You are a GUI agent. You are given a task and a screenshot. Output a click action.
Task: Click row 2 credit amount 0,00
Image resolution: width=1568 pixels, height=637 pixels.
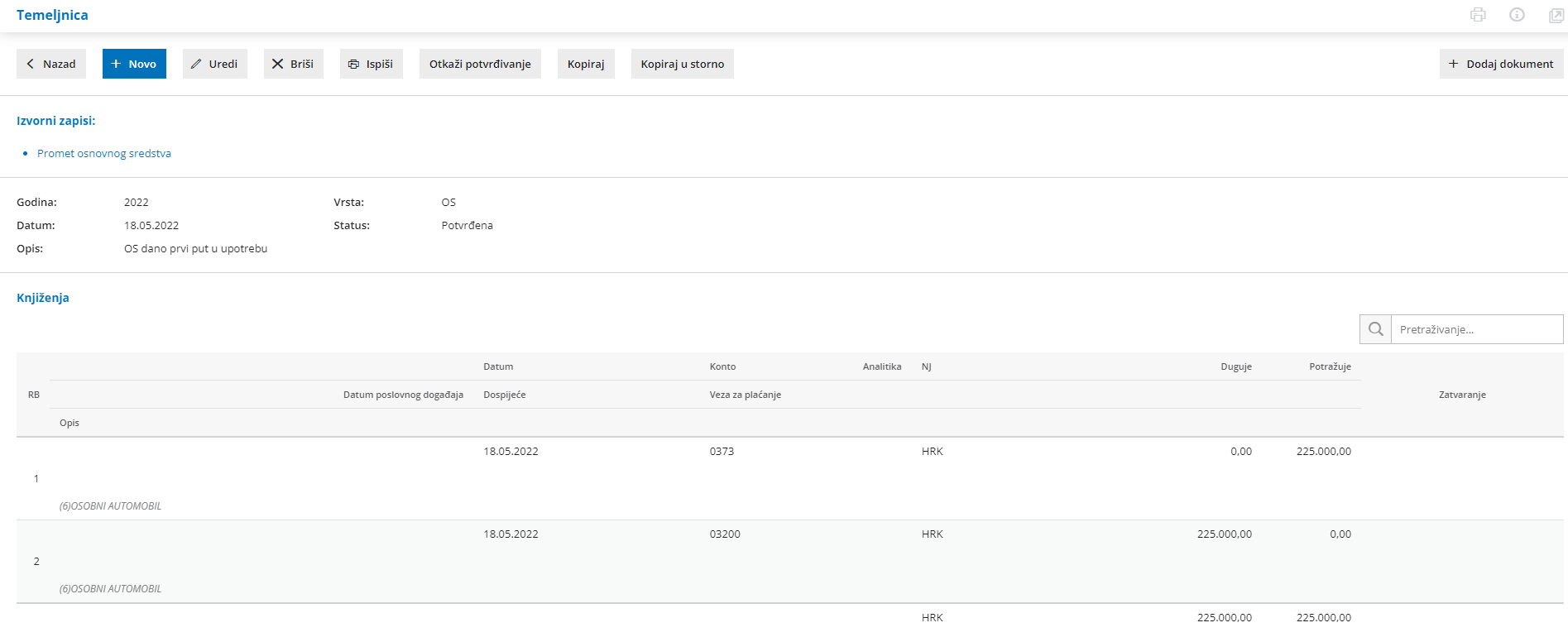pyautogui.click(x=1340, y=534)
